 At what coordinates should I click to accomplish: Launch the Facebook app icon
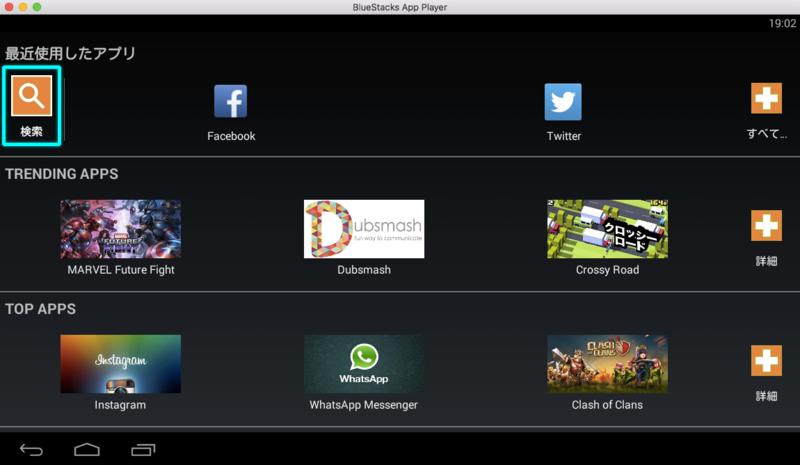coord(231,102)
